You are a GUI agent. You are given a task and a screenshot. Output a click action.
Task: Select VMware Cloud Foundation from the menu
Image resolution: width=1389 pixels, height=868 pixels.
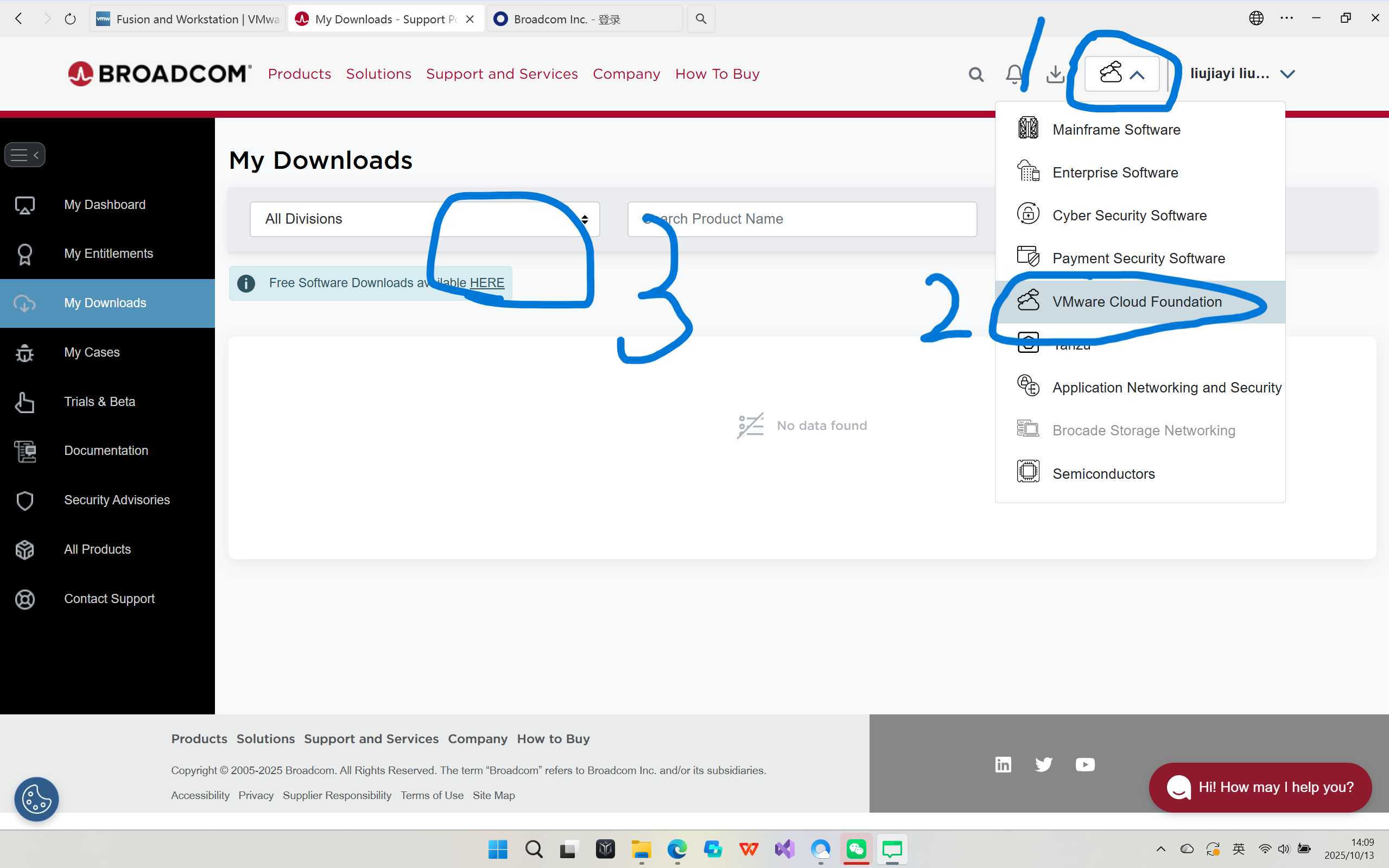pyautogui.click(x=1137, y=302)
